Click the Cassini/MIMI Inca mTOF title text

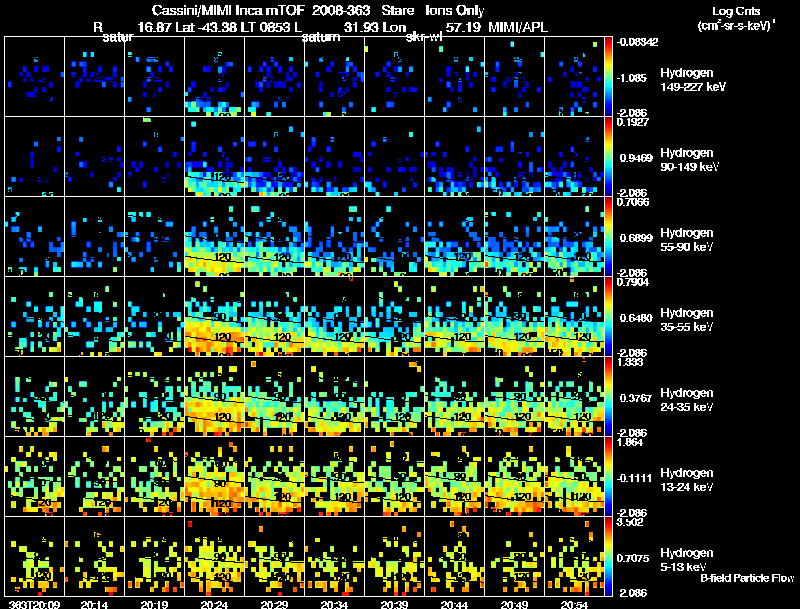[228, 11]
